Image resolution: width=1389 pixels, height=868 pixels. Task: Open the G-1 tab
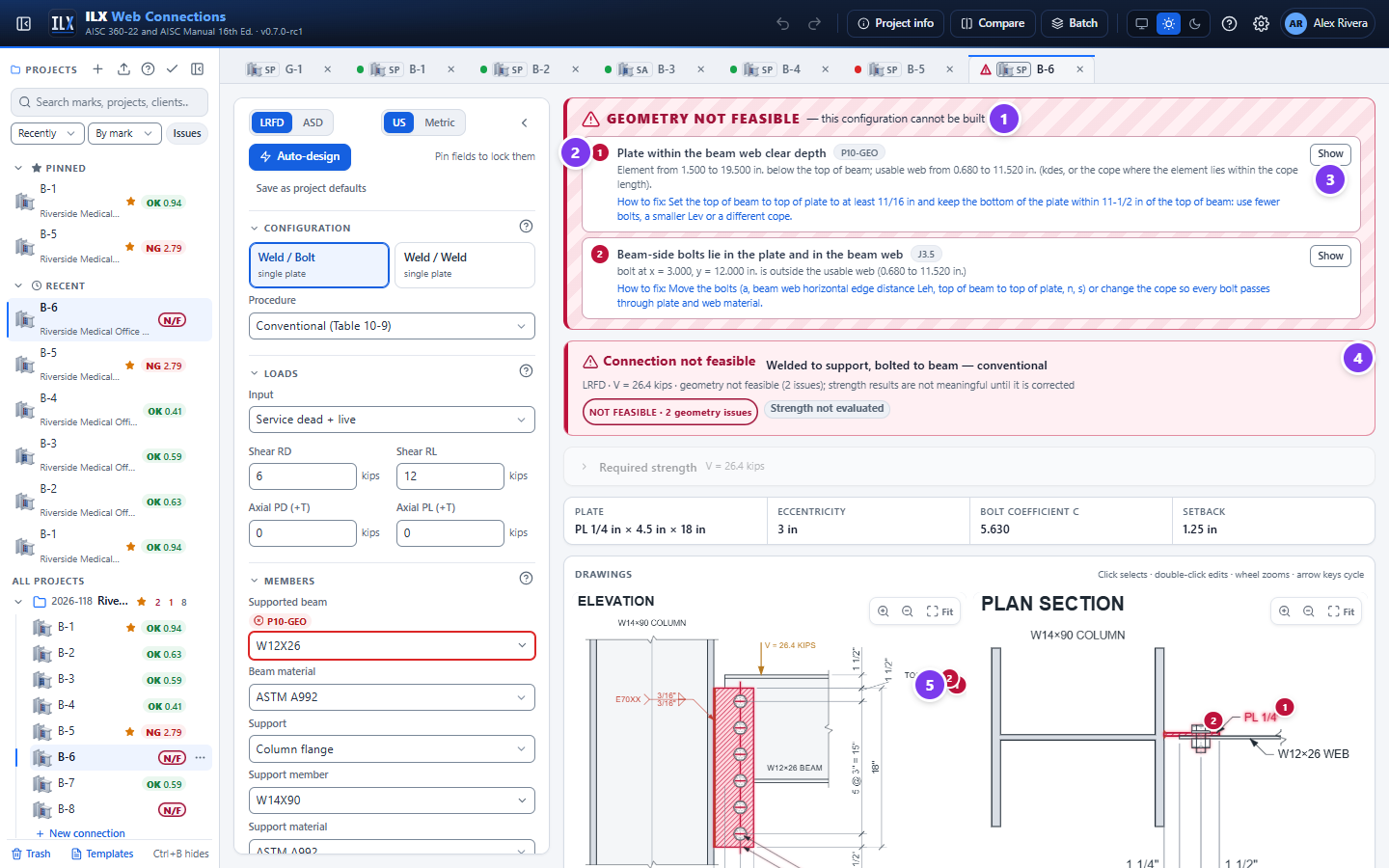pyautogui.click(x=286, y=69)
